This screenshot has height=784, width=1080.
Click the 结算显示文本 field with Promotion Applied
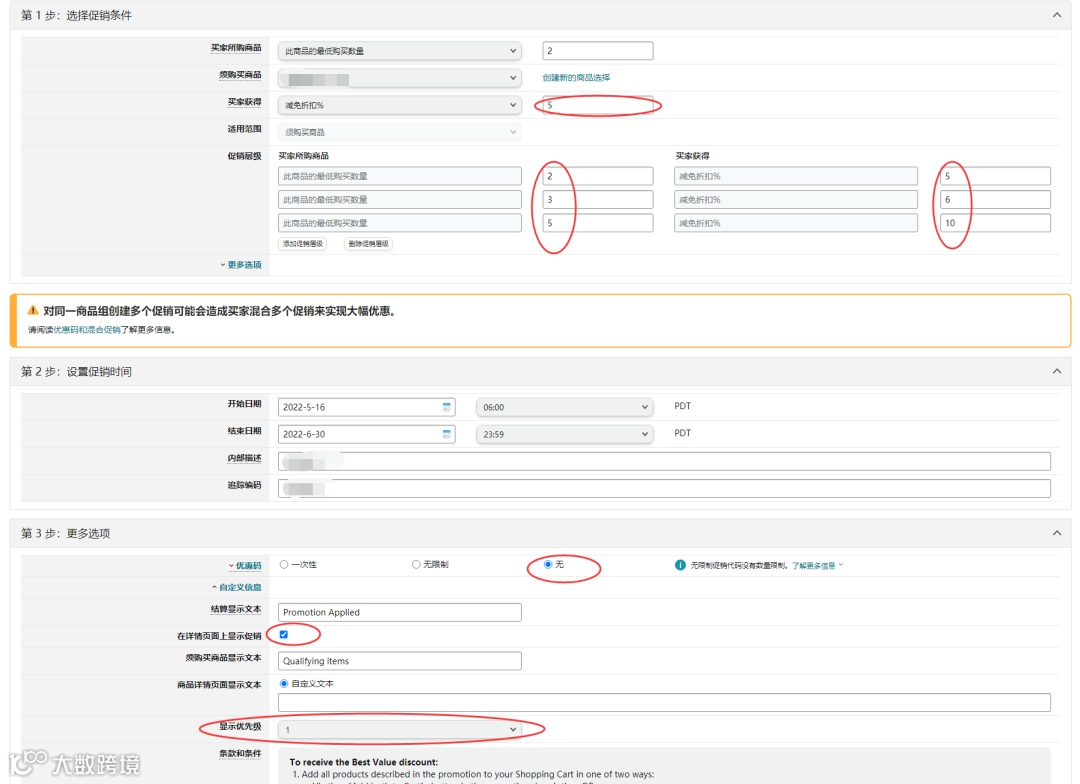click(x=399, y=612)
